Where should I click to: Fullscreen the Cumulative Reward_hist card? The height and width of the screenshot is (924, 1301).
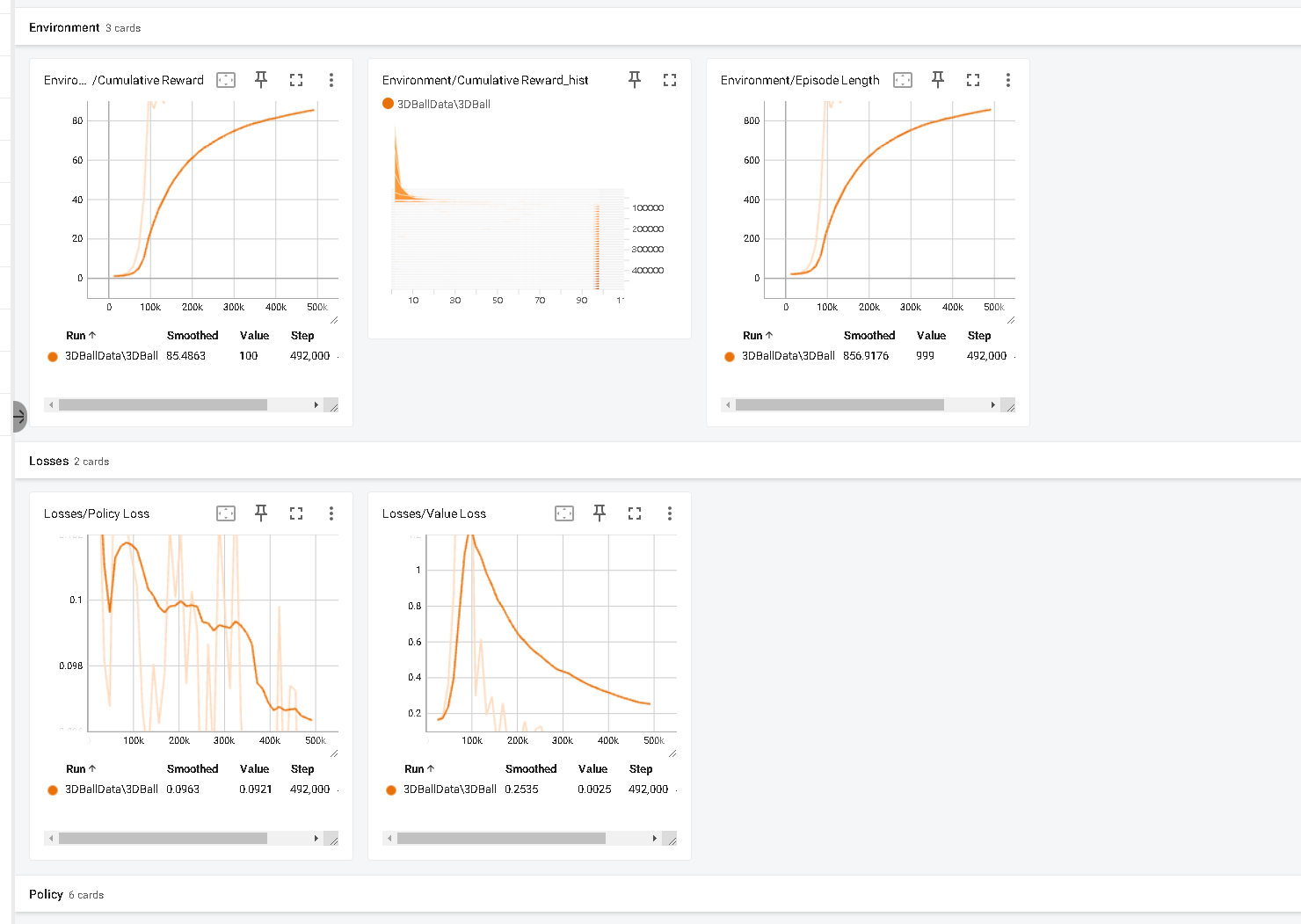click(670, 80)
